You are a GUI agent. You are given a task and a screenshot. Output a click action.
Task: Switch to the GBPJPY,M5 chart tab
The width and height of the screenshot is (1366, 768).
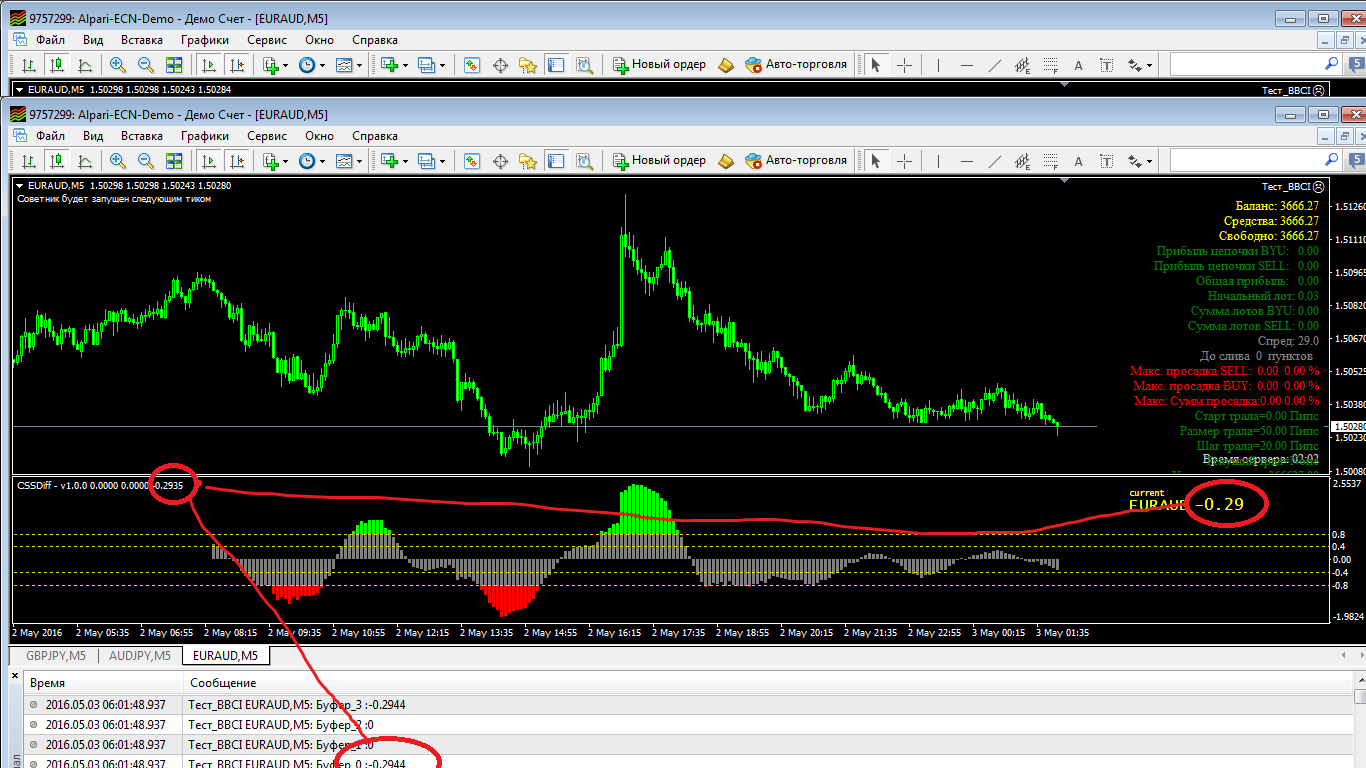56,656
